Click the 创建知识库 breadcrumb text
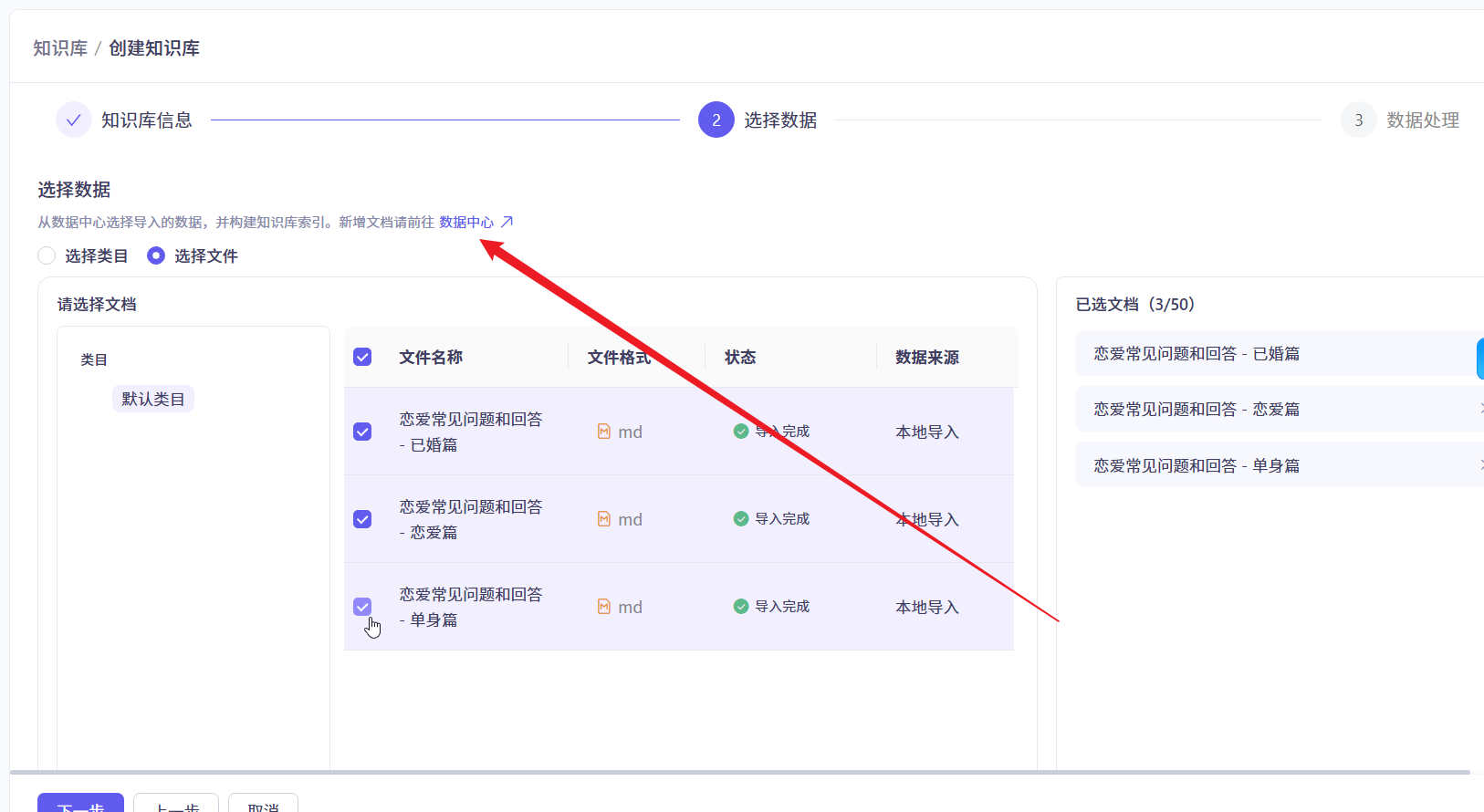This screenshot has width=1484, height=812. point(154,48)
